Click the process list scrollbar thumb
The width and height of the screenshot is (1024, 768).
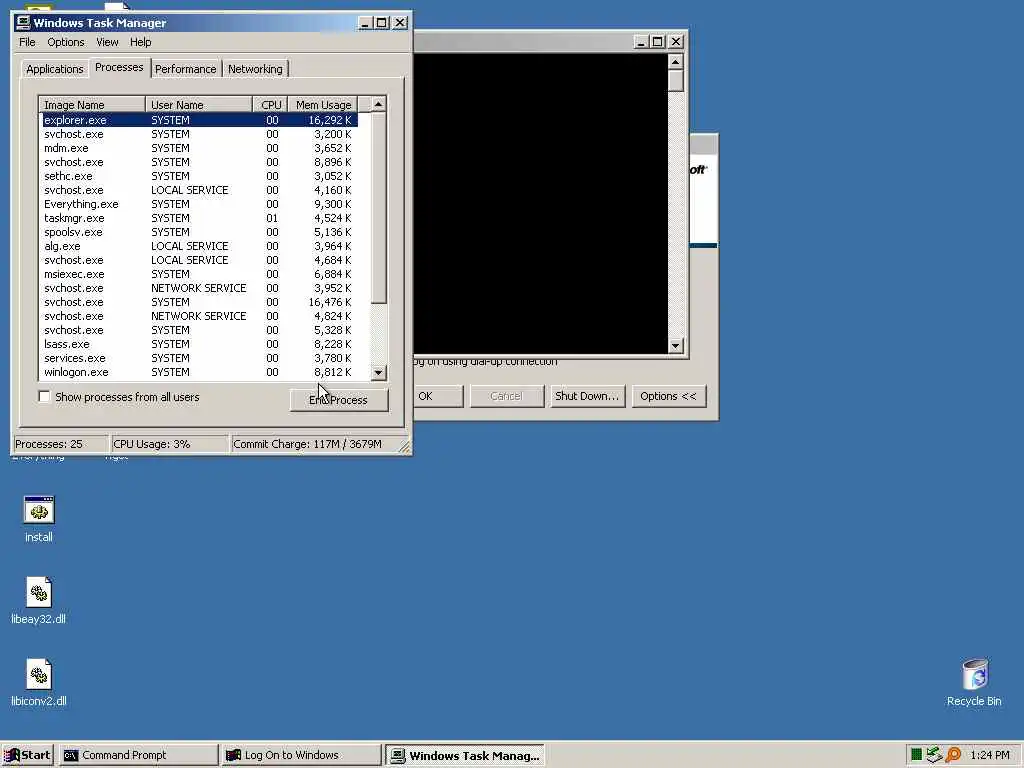click(379, 208)
